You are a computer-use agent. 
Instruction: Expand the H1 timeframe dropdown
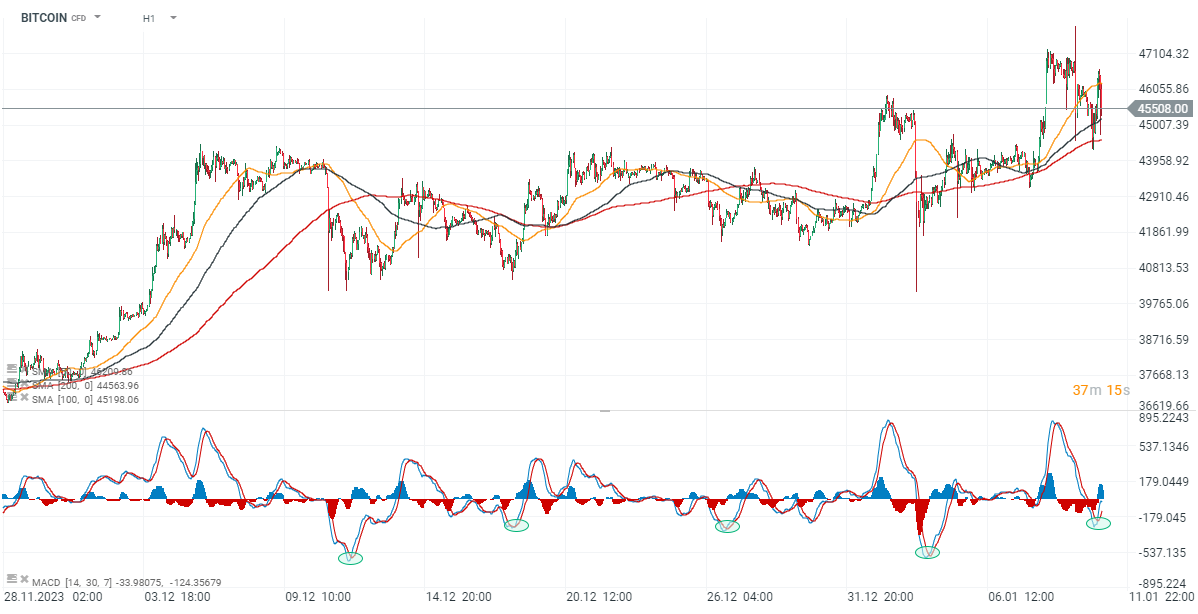(x=173, y=17)
